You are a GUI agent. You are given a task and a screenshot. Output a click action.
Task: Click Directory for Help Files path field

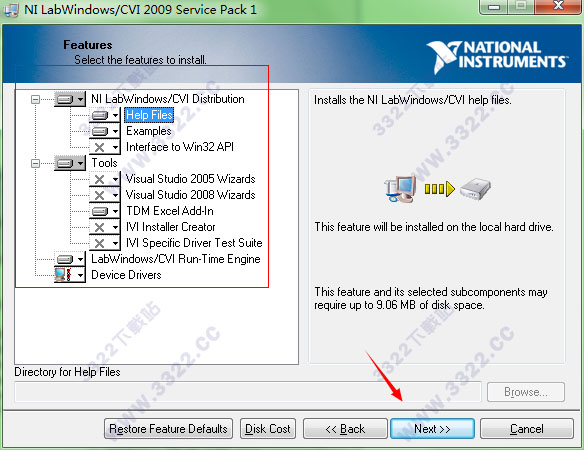point(248,392)
